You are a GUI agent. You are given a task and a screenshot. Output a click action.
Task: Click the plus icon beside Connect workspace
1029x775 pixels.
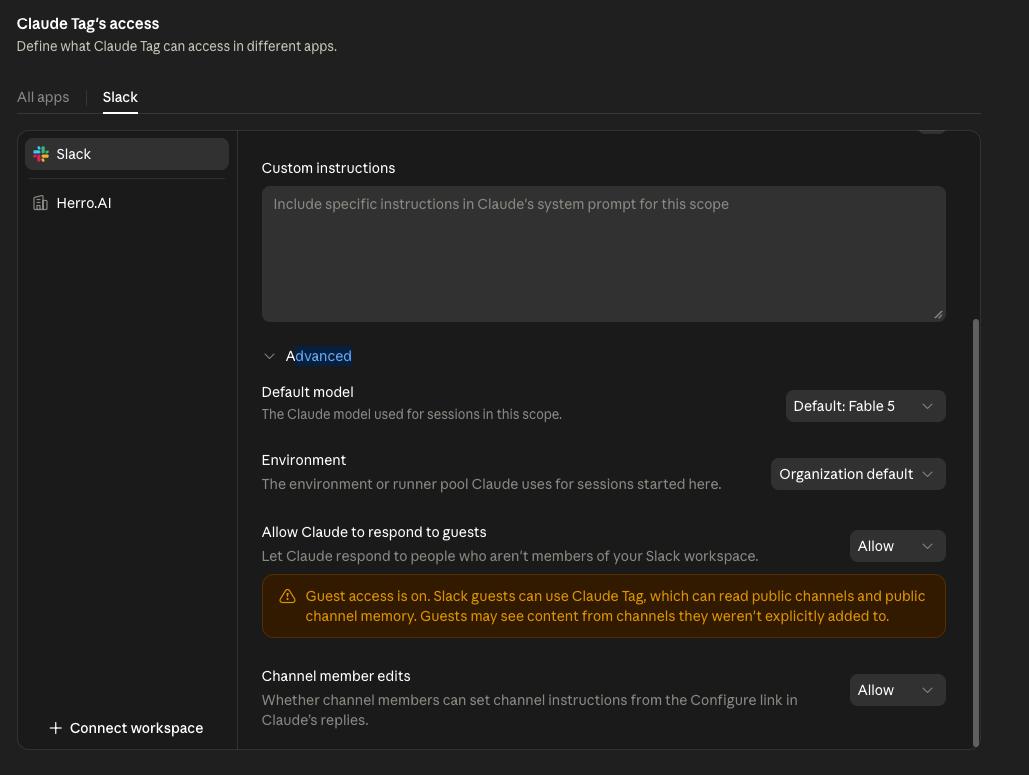[x=56, y=728]
